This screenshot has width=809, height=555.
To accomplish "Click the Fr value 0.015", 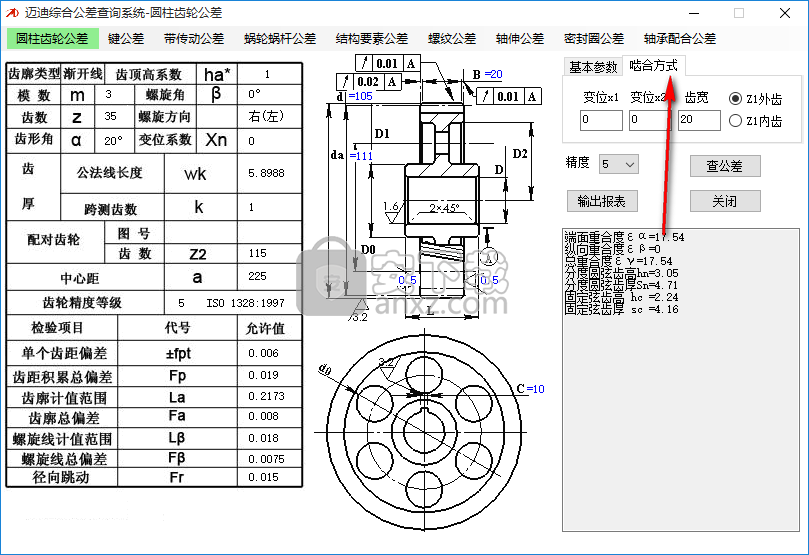I will tap(263, 477).
